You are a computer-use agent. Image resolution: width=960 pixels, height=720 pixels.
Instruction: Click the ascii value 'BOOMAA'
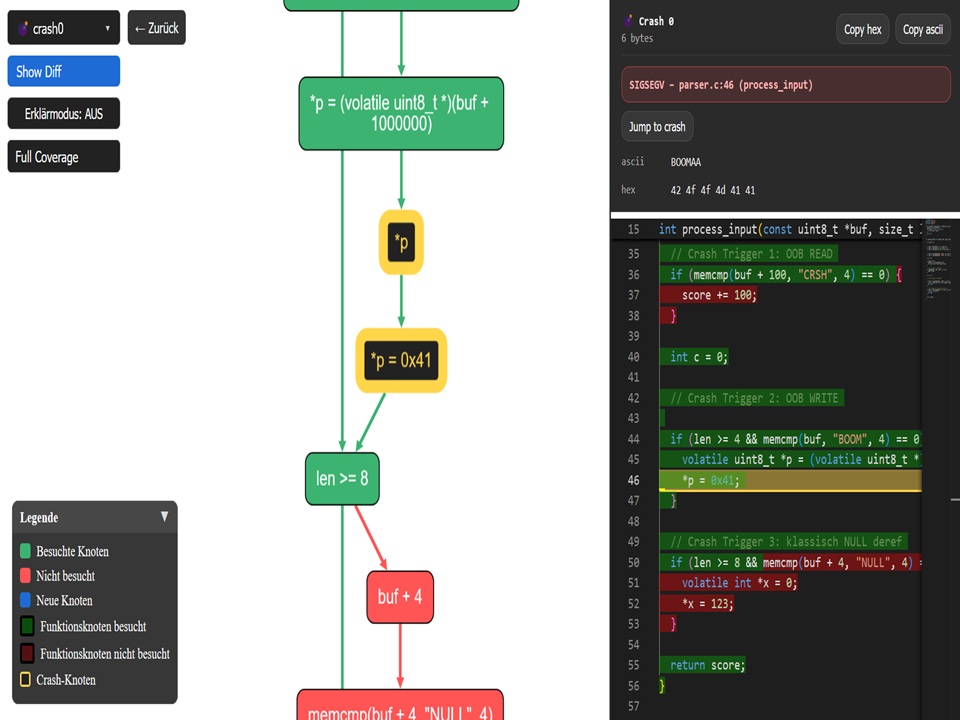(x=685, y=162)
